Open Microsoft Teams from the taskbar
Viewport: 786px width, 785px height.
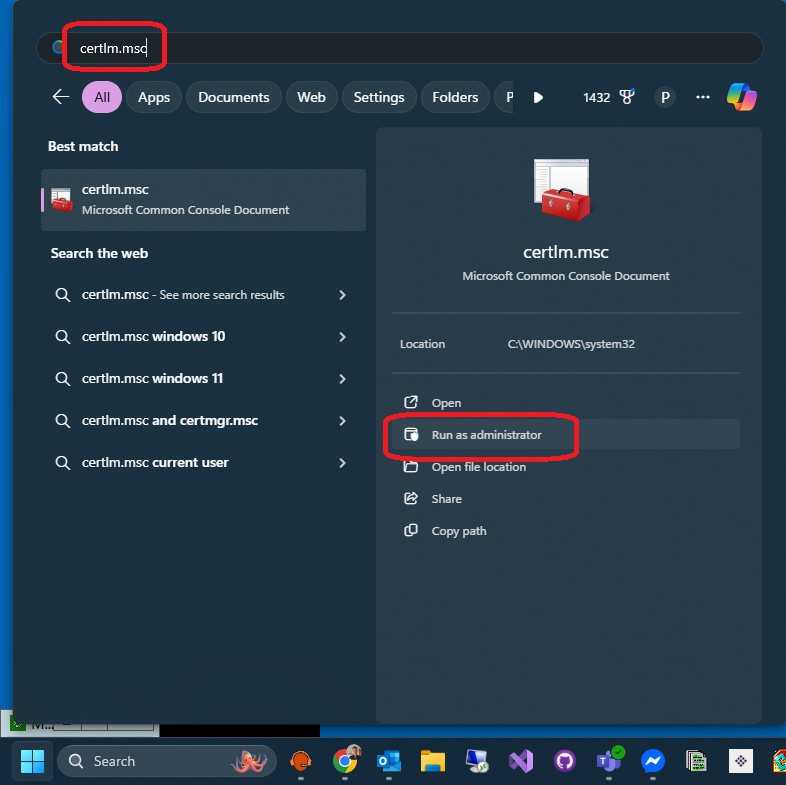[x=609, y=760]
